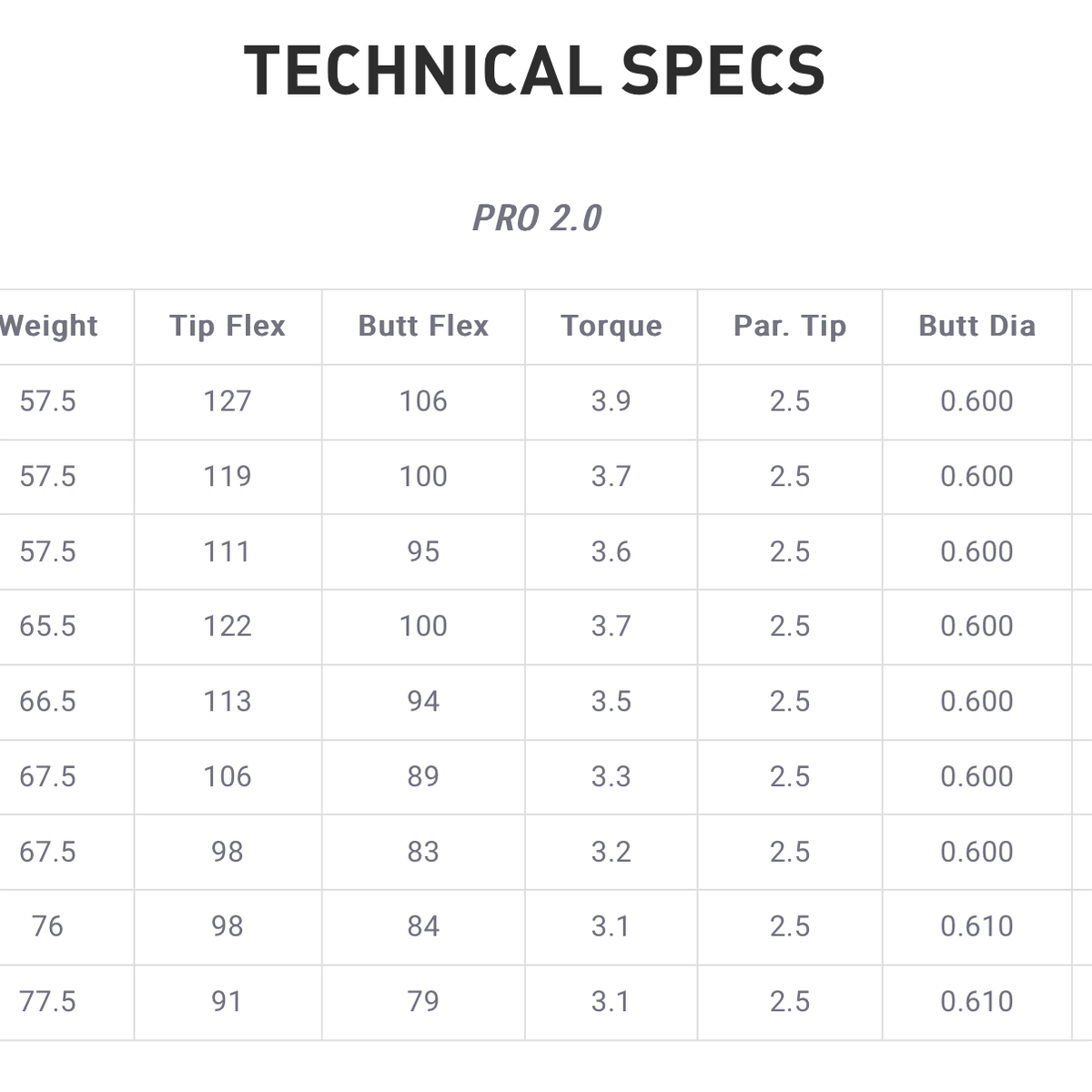Click the Weight column header
This screenshot has width=1092, height=1092.
point(48,327)
